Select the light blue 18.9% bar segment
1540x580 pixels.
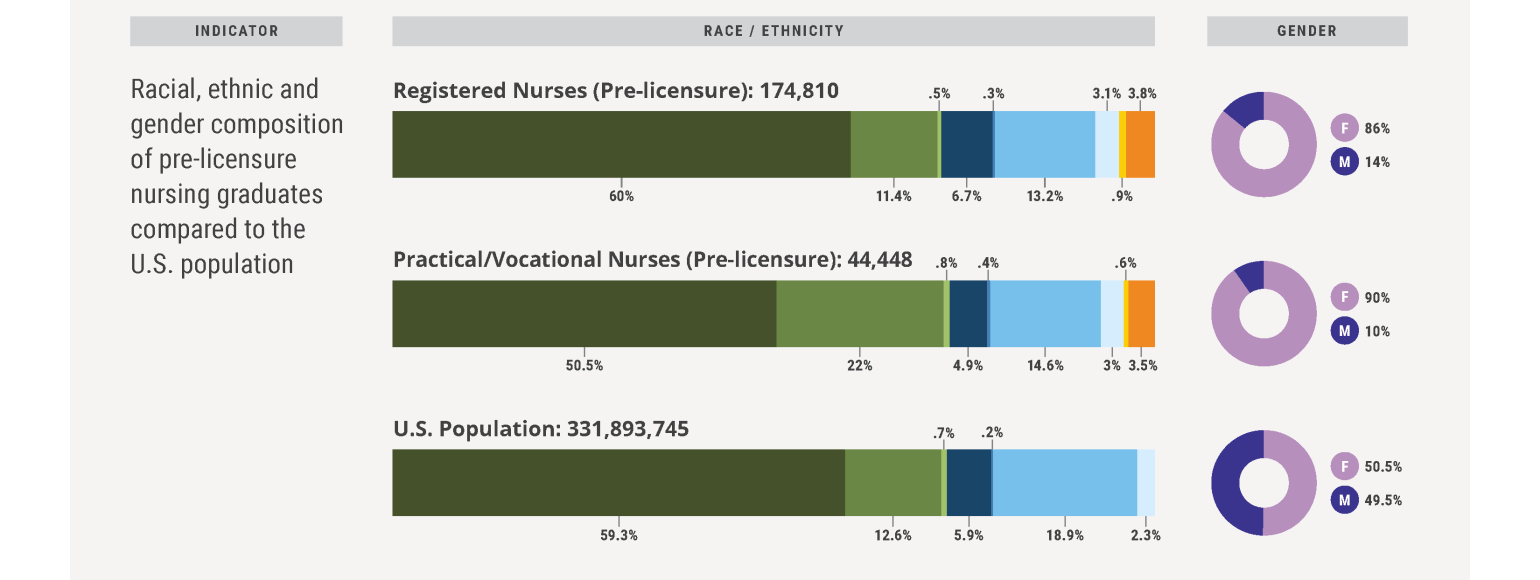click(1064, 483)
